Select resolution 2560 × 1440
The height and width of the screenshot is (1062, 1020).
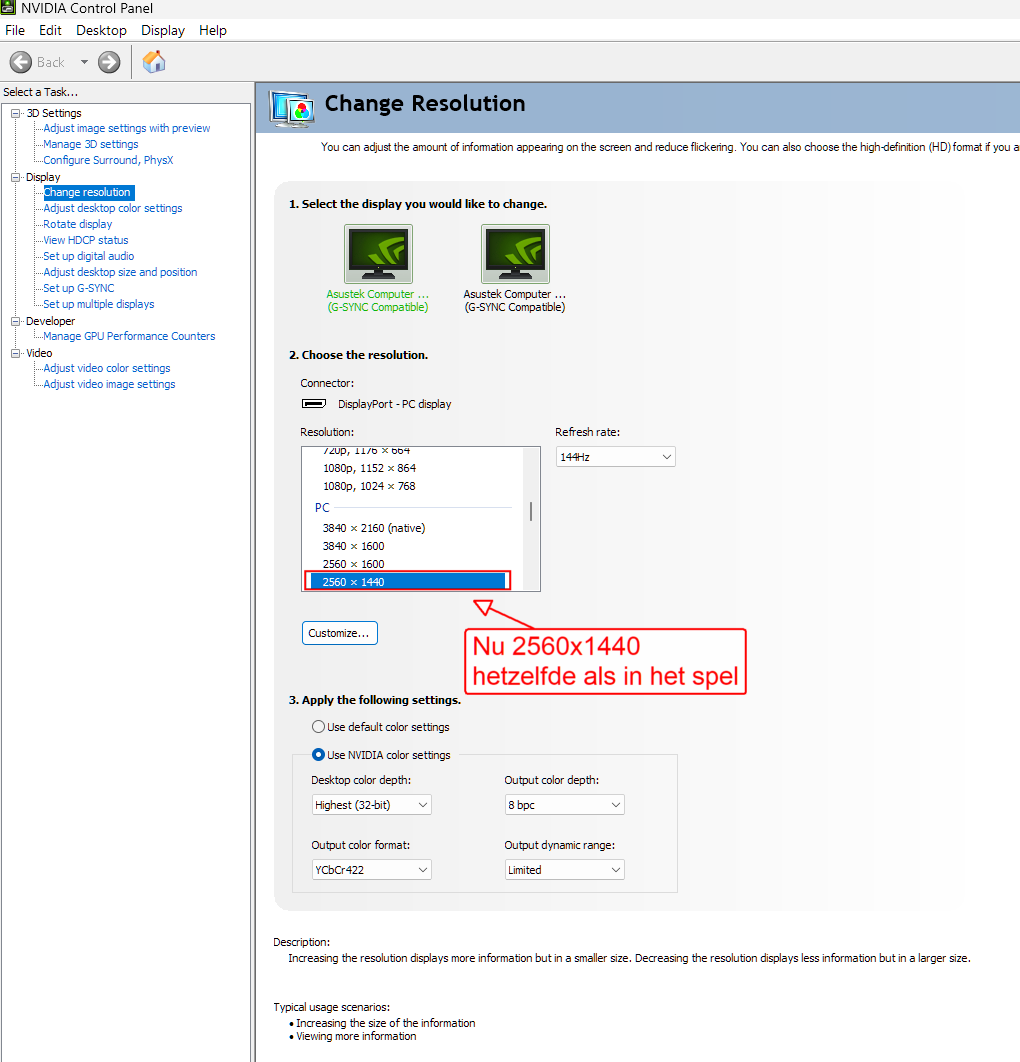tap(408, 582)
